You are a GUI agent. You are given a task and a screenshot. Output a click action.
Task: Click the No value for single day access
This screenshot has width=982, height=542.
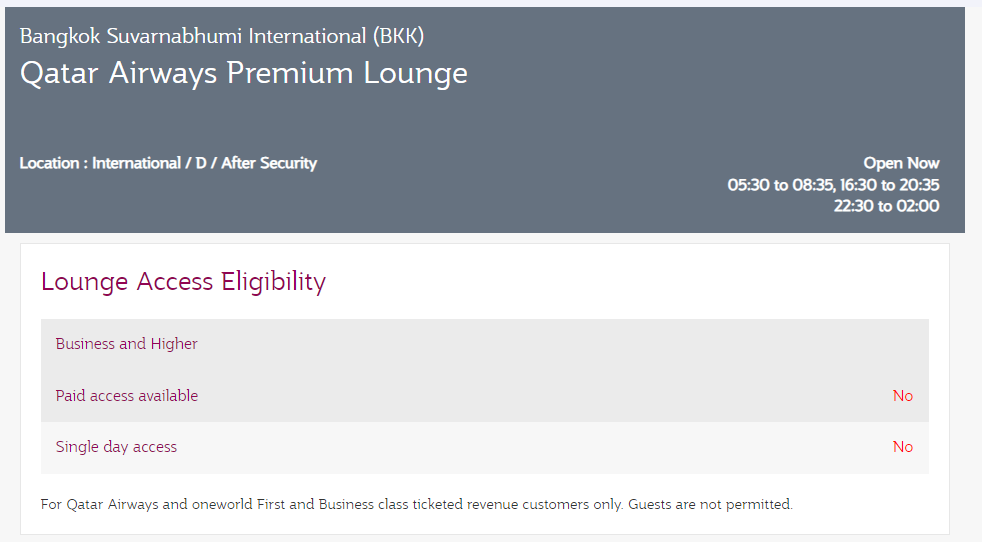point(902,447)
